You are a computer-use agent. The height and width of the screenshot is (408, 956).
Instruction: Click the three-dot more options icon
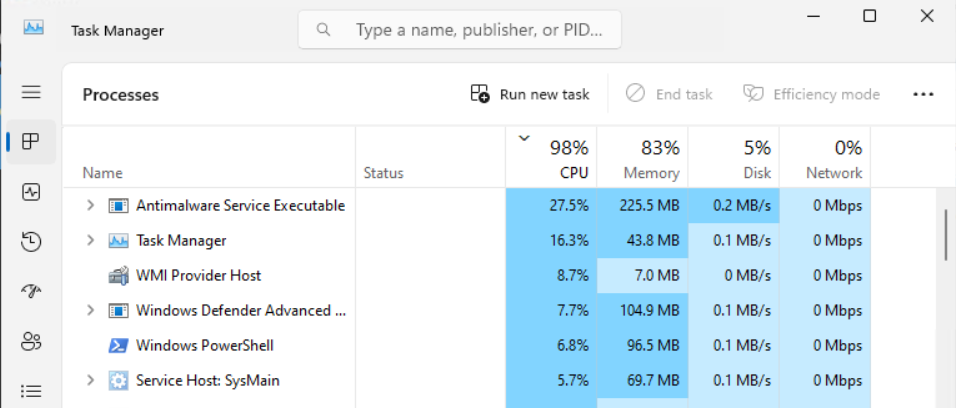[x=922, y=94]
